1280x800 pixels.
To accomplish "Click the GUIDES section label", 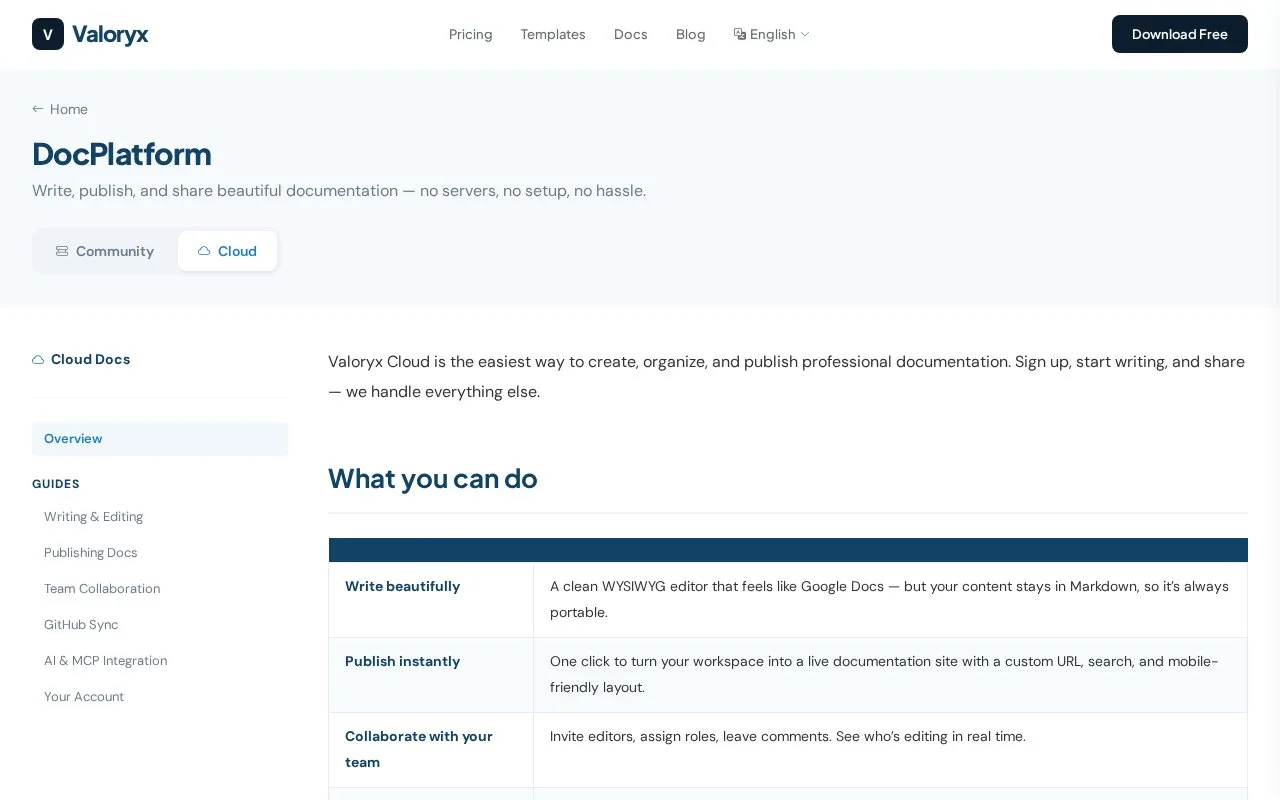I will click(x=56, y=484).
